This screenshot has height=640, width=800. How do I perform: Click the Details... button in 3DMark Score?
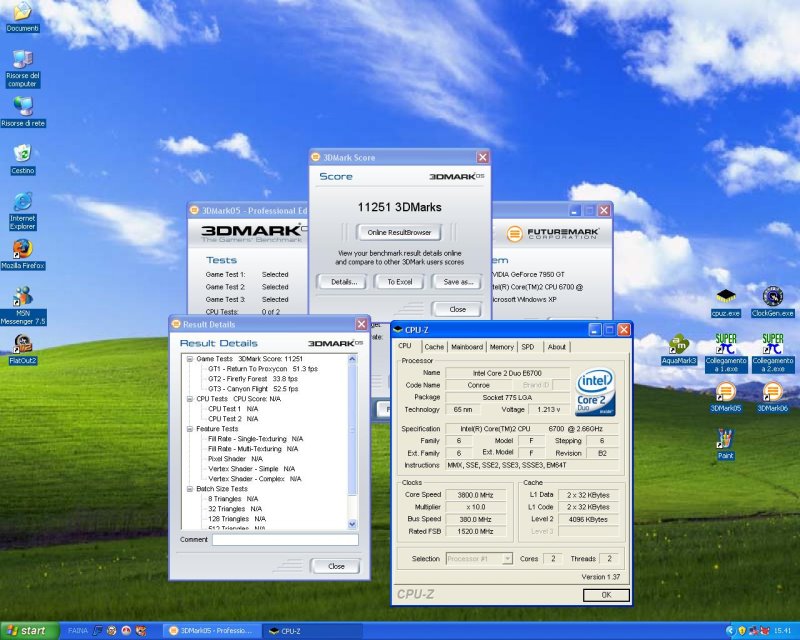click(x=344, y=282)
